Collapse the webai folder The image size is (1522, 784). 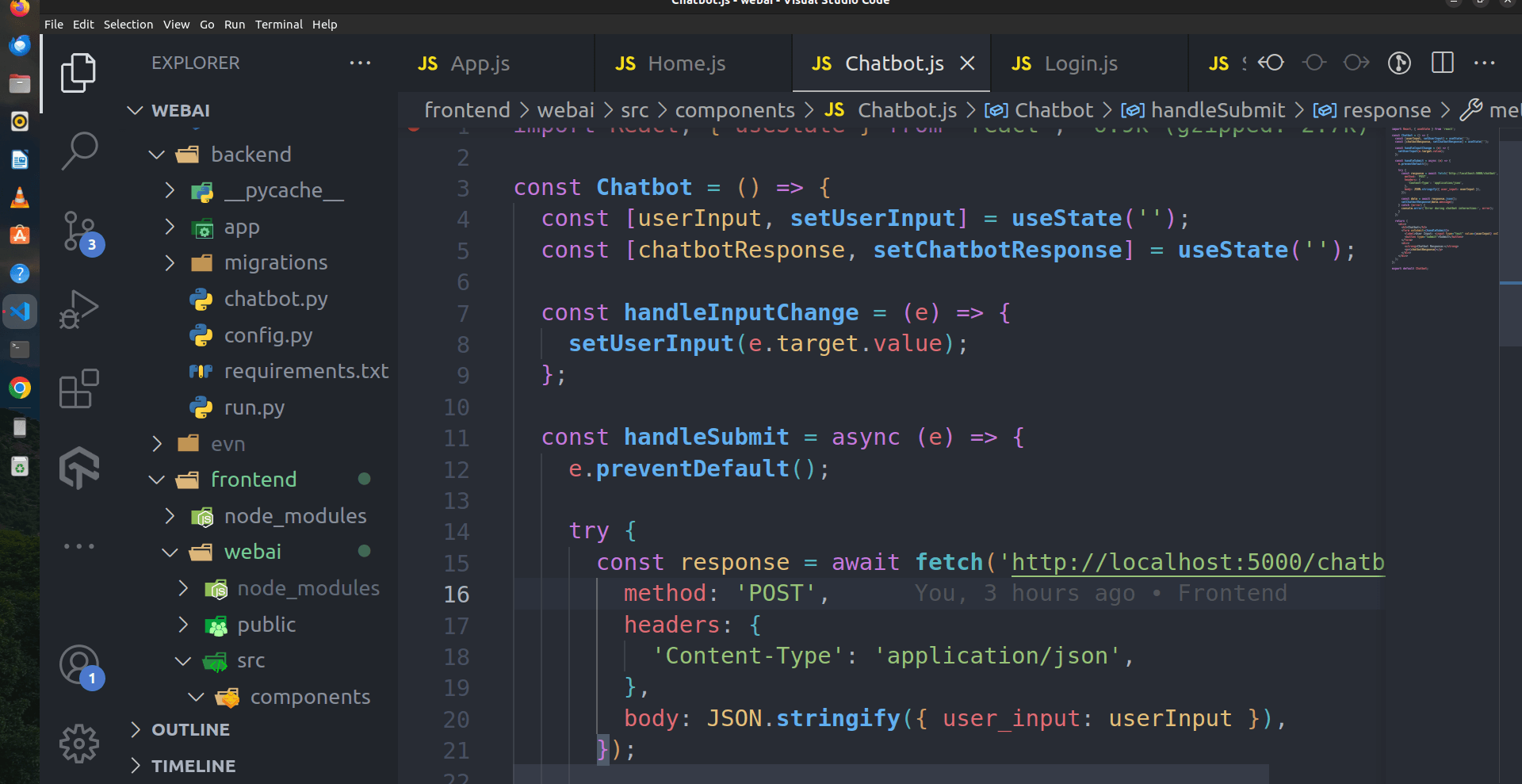click(170, 552)
